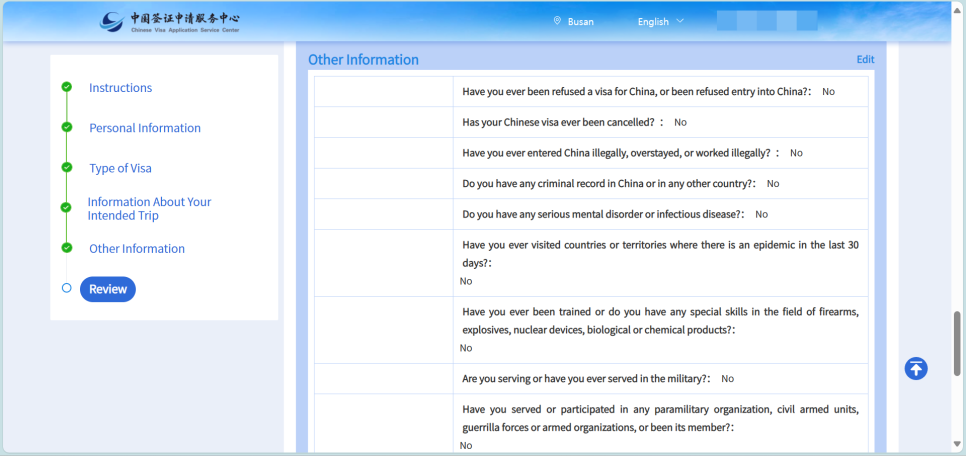Click green checkmark next to Instructions
The image size is (966, 456).
pyautogui.click(x=67, y=87)
